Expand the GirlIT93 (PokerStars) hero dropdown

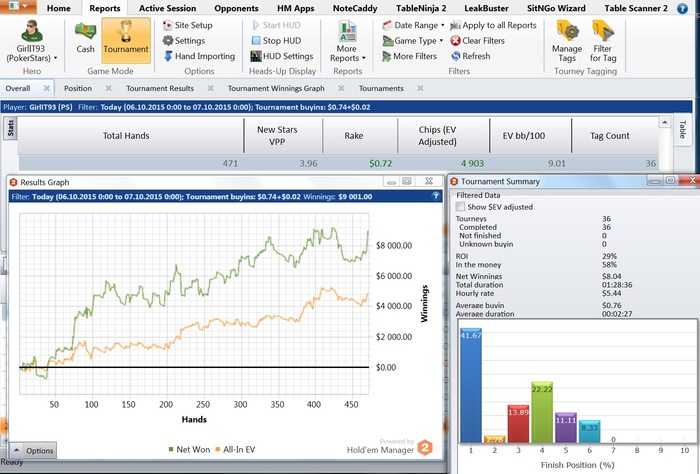coord(55,58)
